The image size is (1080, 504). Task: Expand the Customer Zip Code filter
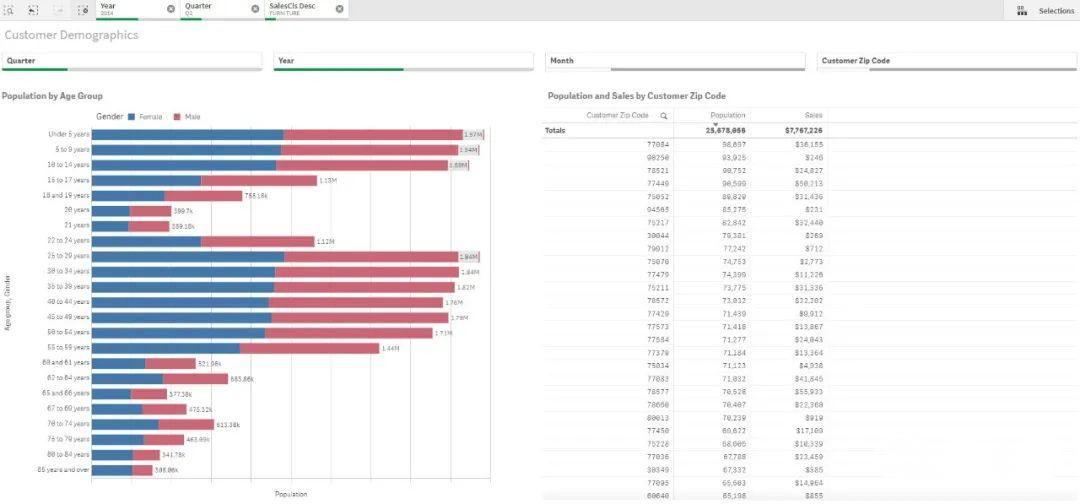click(946, 61)
